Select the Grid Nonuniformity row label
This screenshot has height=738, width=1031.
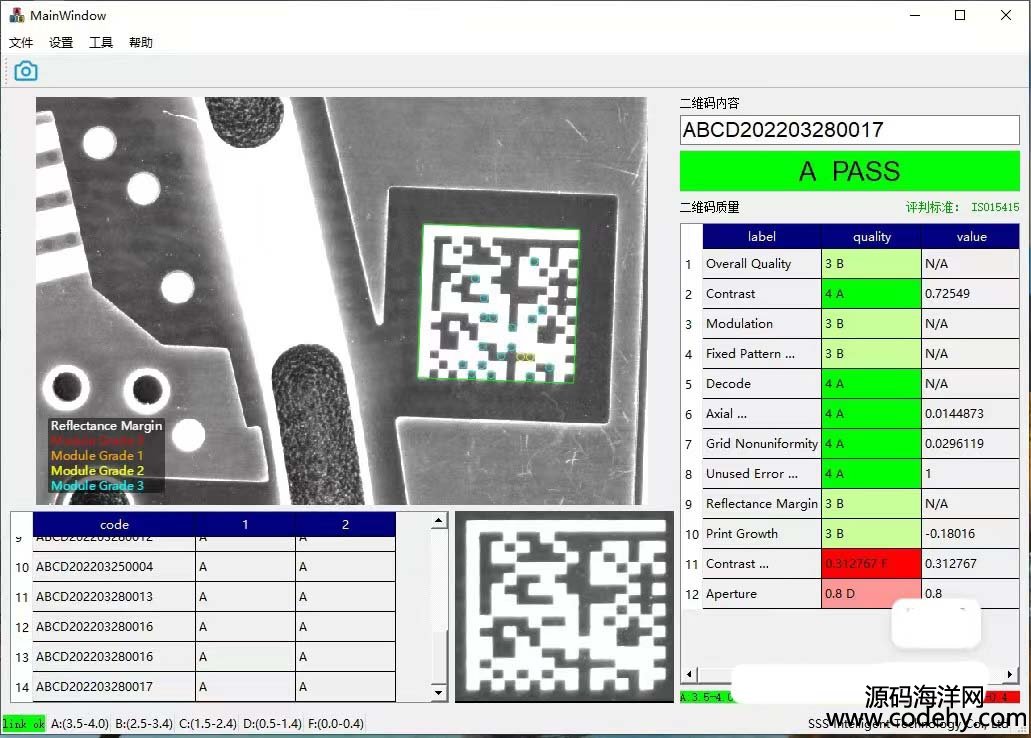[761, 443]
